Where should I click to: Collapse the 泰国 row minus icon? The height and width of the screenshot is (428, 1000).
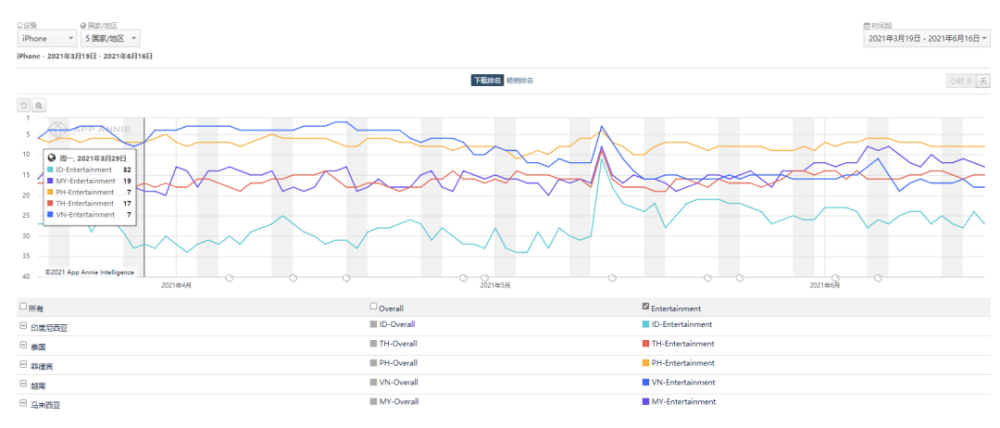24,345
